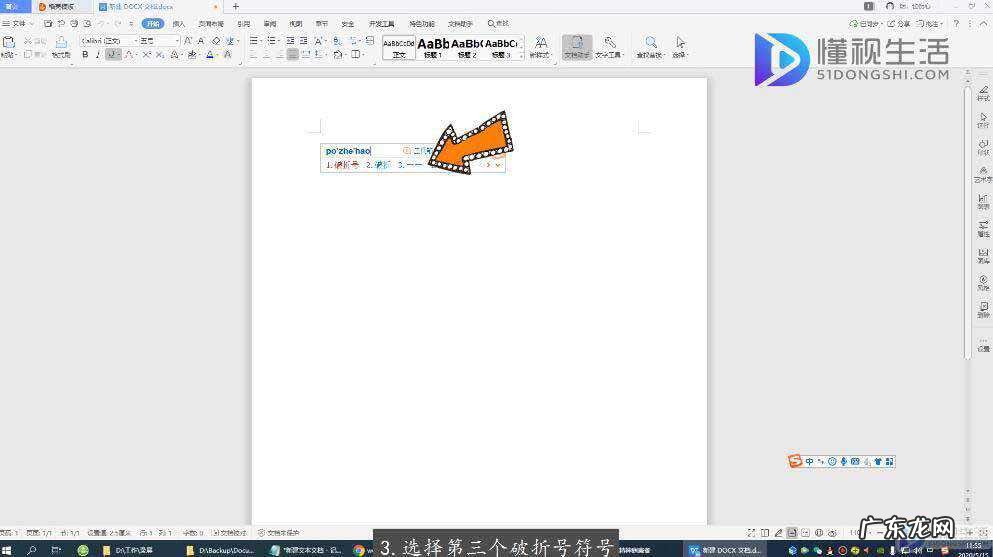
Task: Expand the font size dropdown
Action: 178,41
